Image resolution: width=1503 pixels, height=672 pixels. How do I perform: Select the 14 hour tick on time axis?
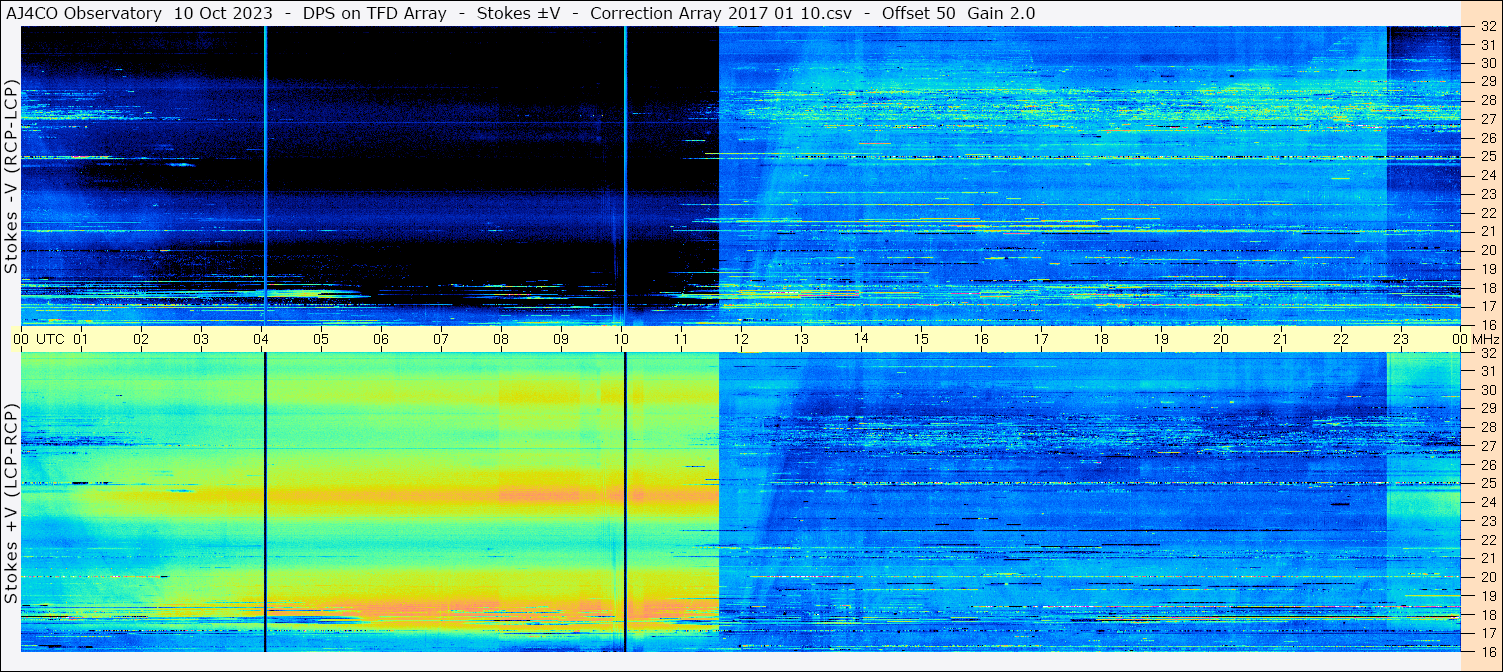click(861, 339)
